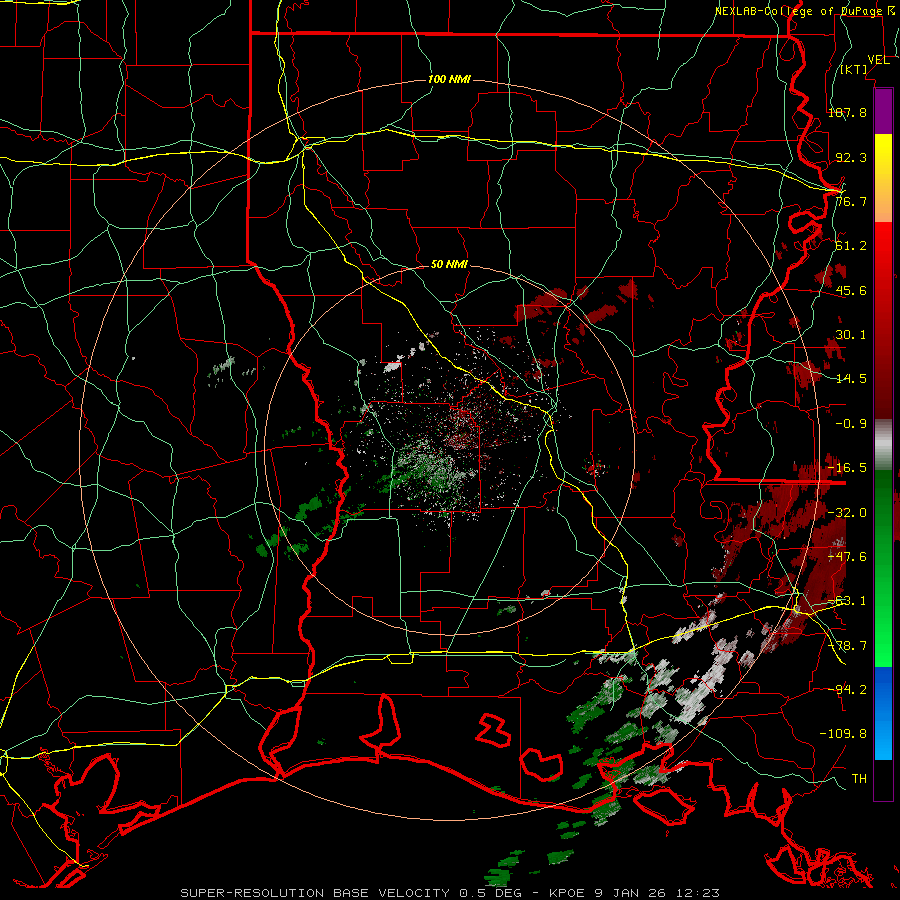
Task: Select the -109.8 velocity scale value
Action: [x=843, y=734]
